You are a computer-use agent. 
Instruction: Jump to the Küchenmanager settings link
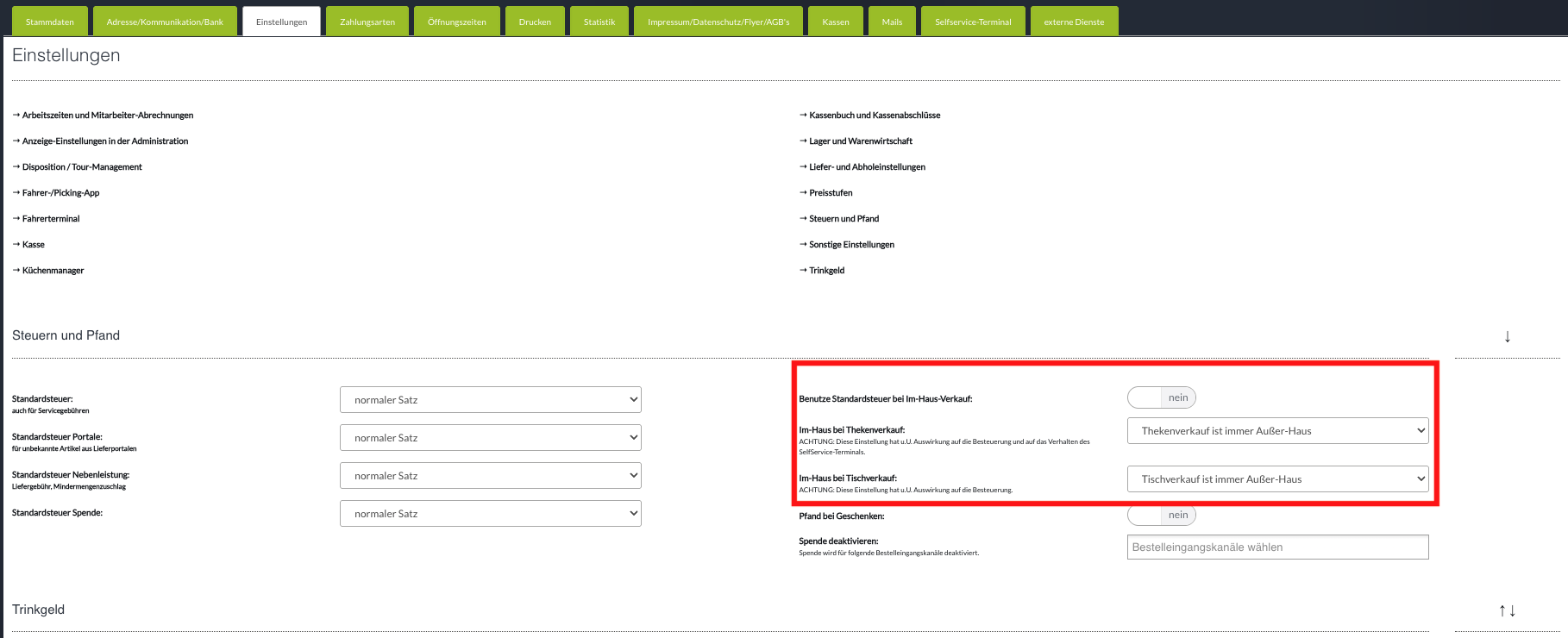(x=53, y=271)
